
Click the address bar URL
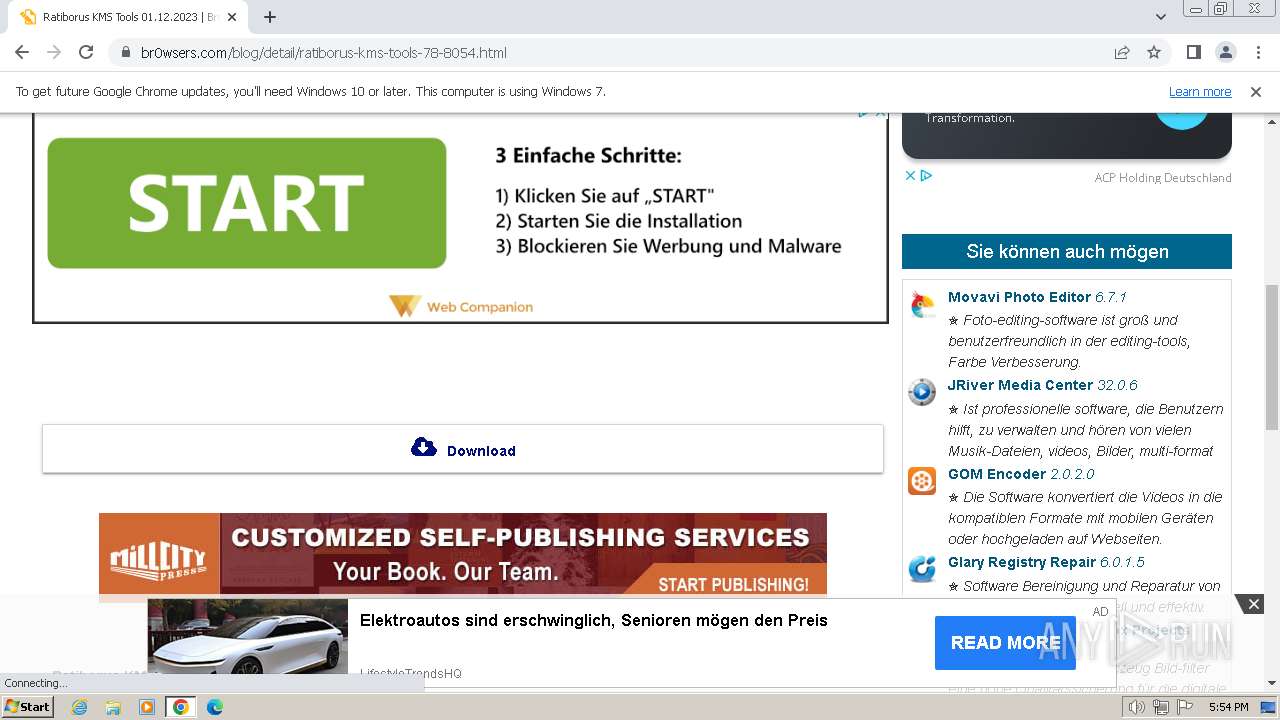coord(324,52)
